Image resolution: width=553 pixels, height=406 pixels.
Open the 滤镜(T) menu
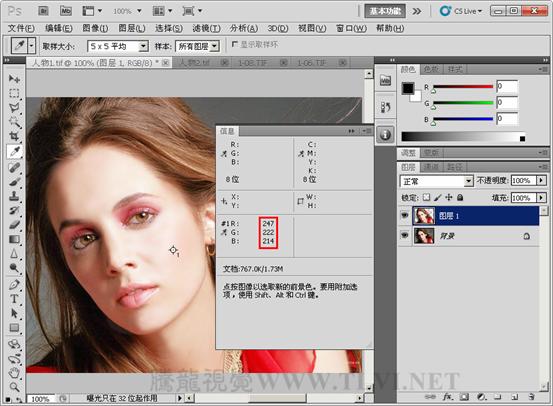tap(206, 28)
